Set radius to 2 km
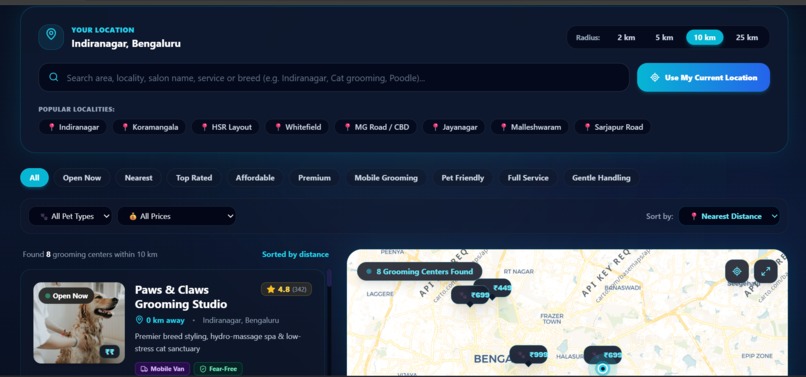 tap(626, 38)
